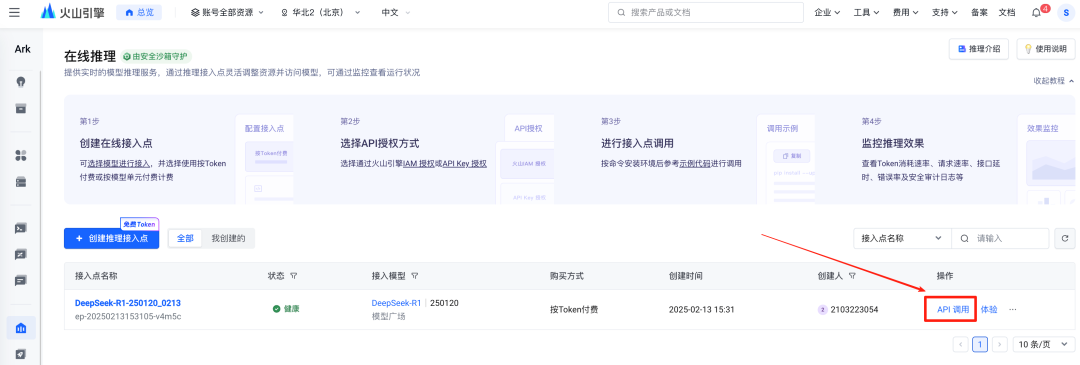The image size is (1080, 365).
Task: Click the 火山引擎 logo
Action: pyautogui.click(x=72, y=12)
